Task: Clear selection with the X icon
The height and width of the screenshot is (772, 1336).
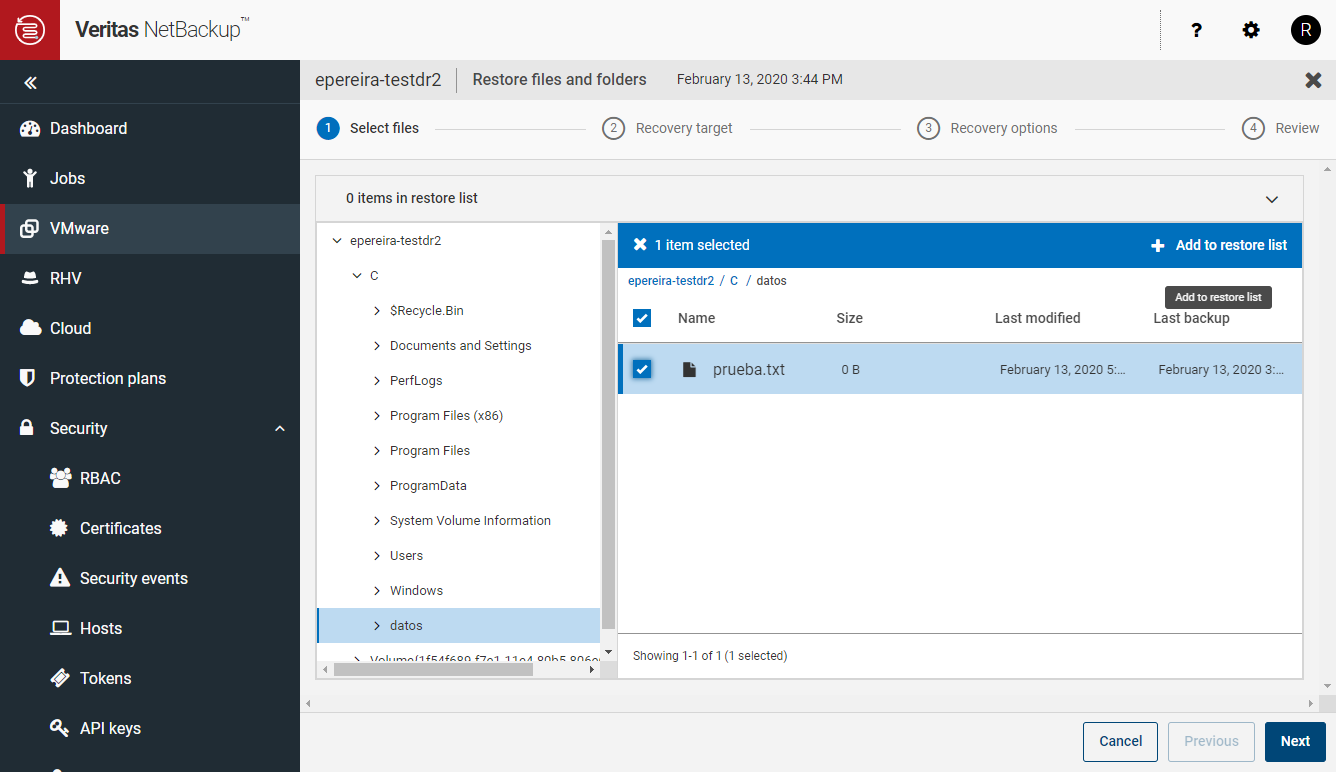Action: click(640, 245)
